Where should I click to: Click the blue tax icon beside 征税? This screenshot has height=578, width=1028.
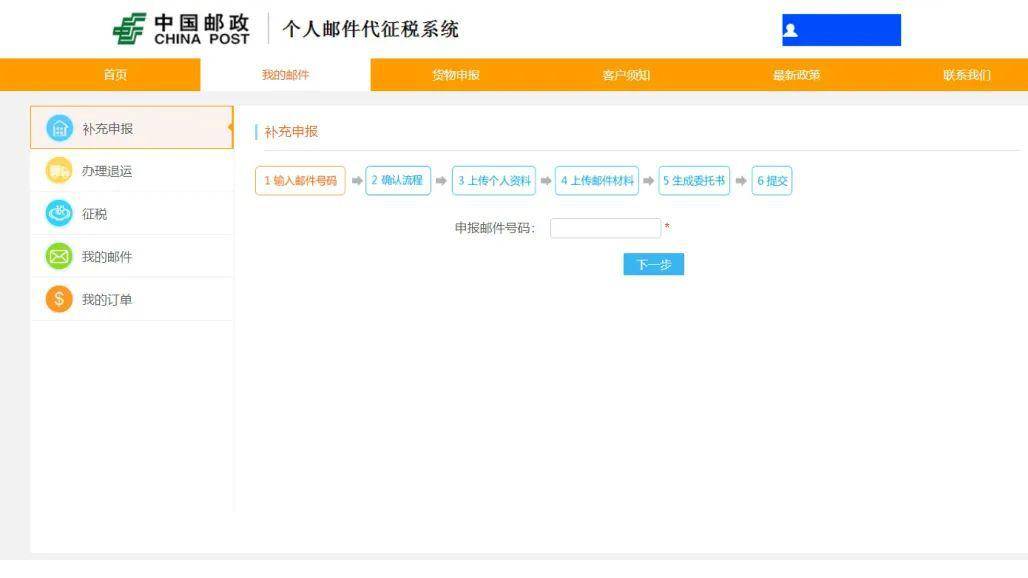59,214
